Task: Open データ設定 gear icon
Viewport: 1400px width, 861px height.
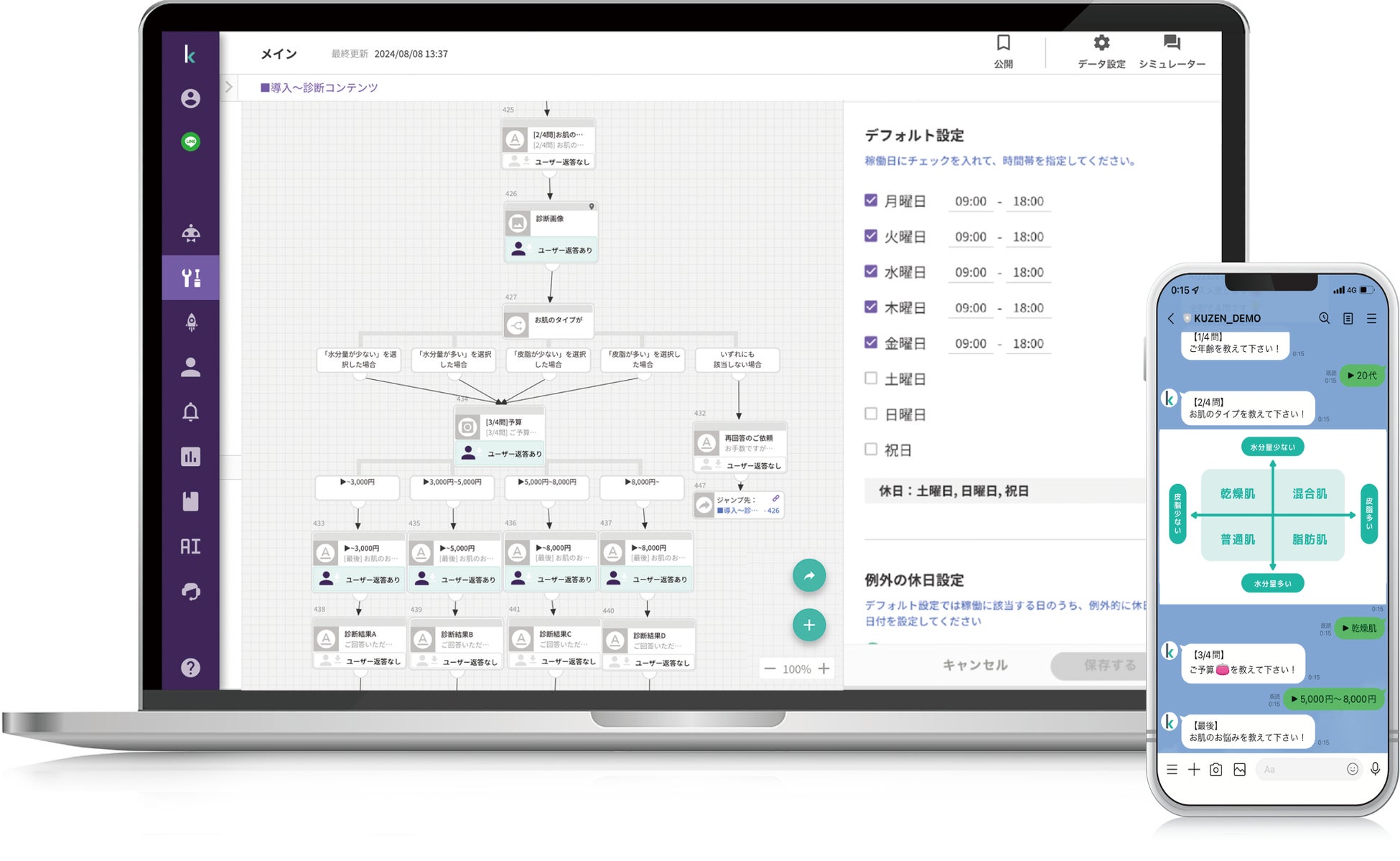Action: coord(1101,44)
